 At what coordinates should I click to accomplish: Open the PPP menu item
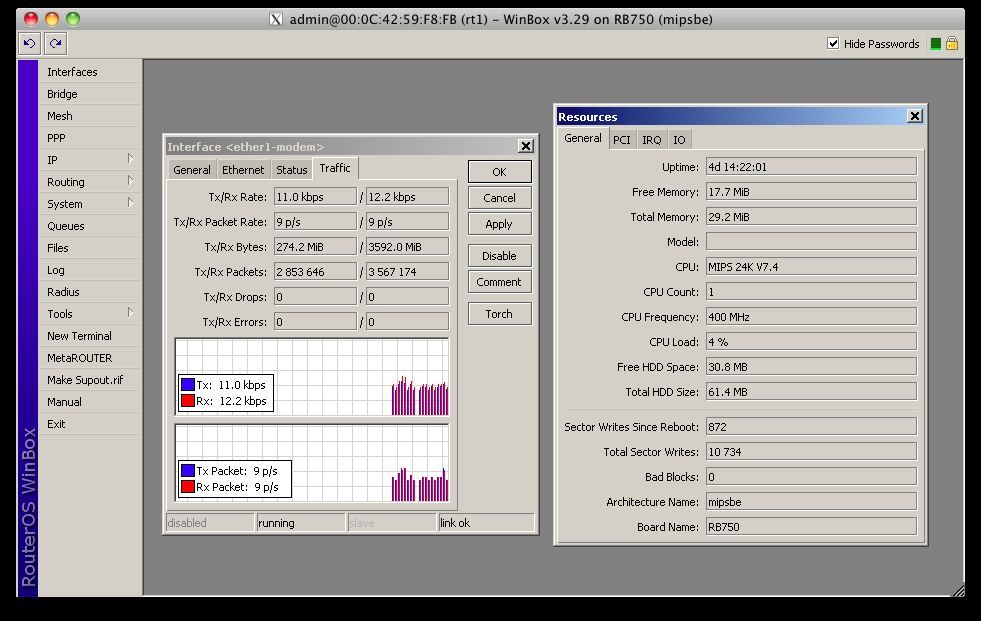pos(90,138)
